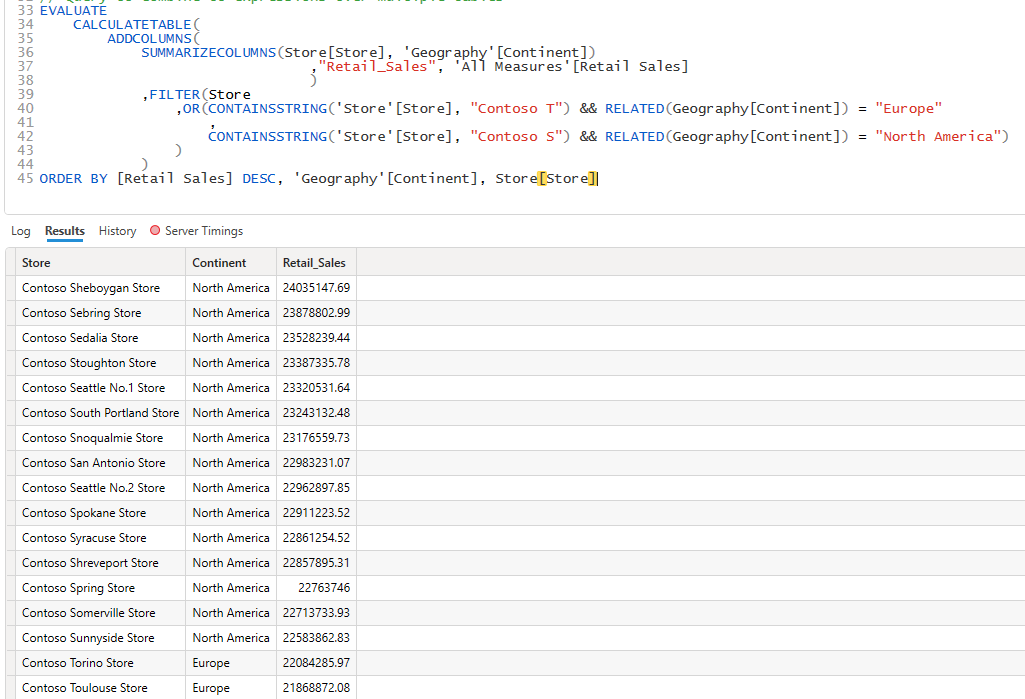Click the EVALUATE keyword on line 33
Screen dimensions: 1025x699
pyautogui.click(x=73, y=11)
